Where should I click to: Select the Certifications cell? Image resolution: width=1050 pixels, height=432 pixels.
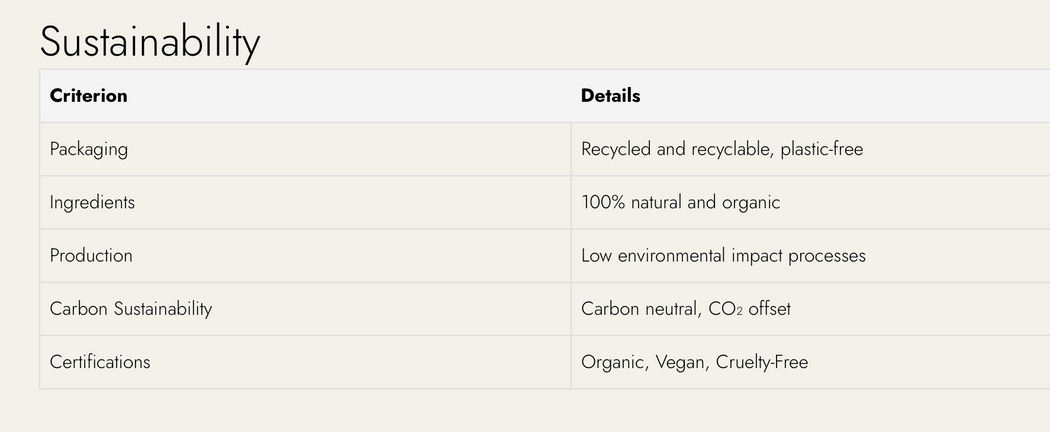point(100,361)
